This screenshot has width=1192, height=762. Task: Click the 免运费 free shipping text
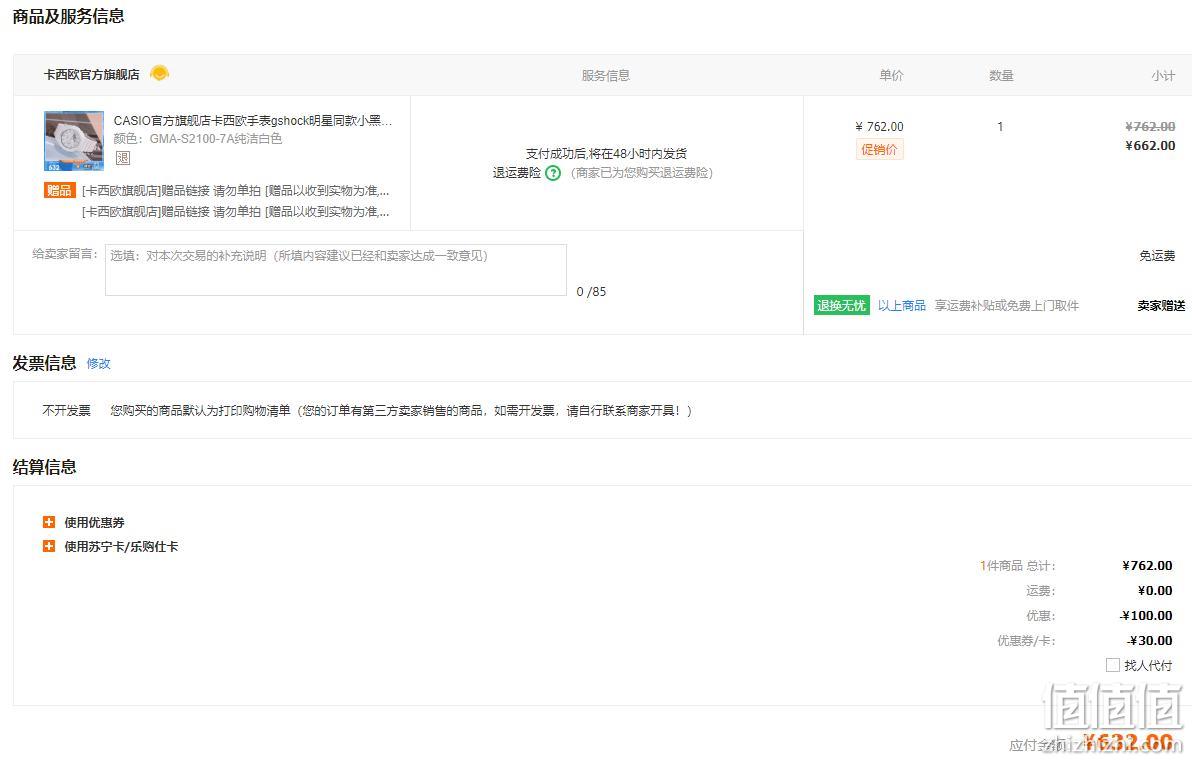coord(1157,256)
